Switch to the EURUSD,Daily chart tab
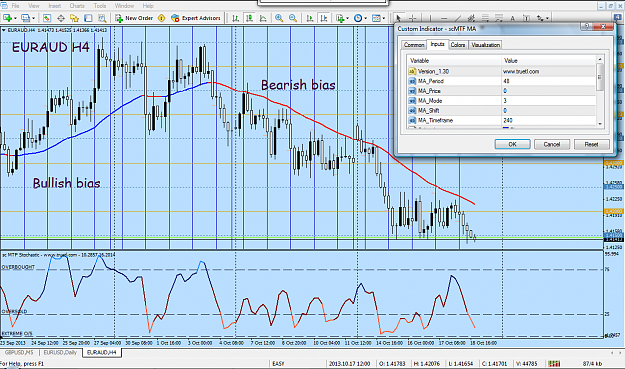 [x=60, y=353]
